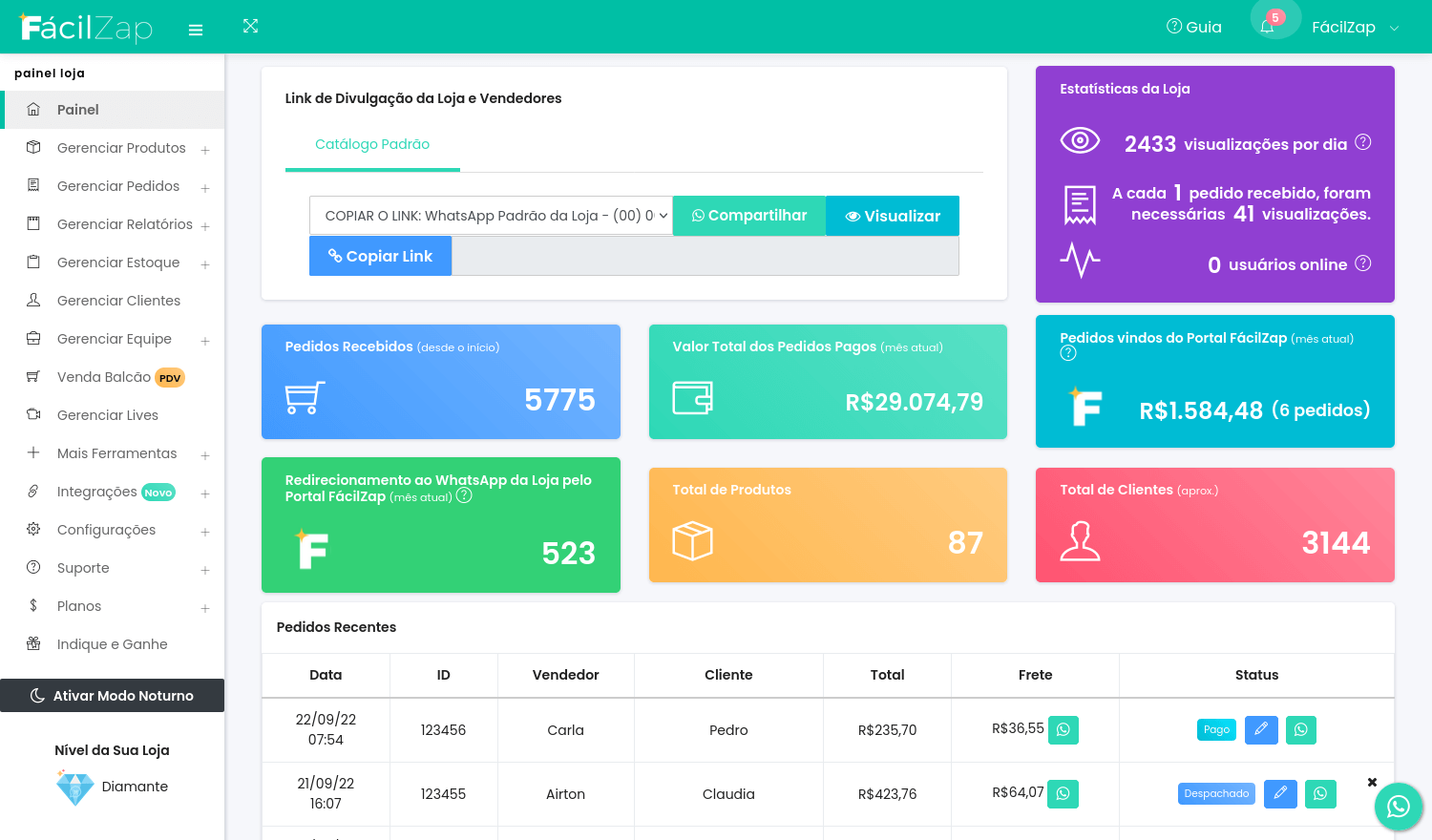Screen dimensions: 1432x840
Task: Click the Mais Ferramentas sidebar icon
Action: pos(33,452)
